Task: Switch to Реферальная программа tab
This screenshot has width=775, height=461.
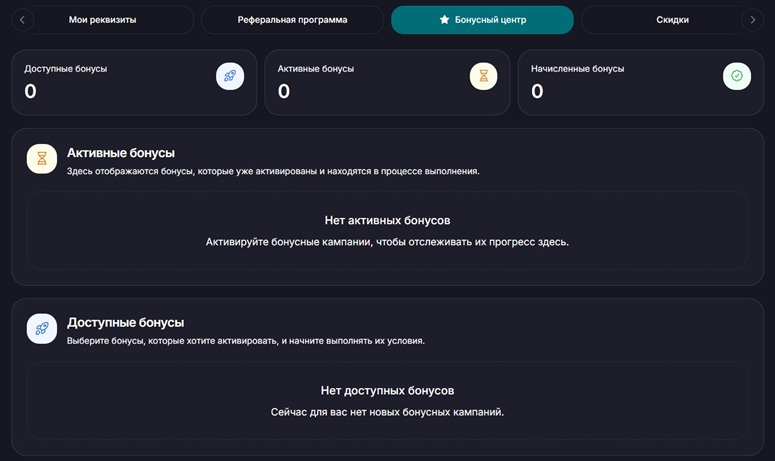Action: 292,20
